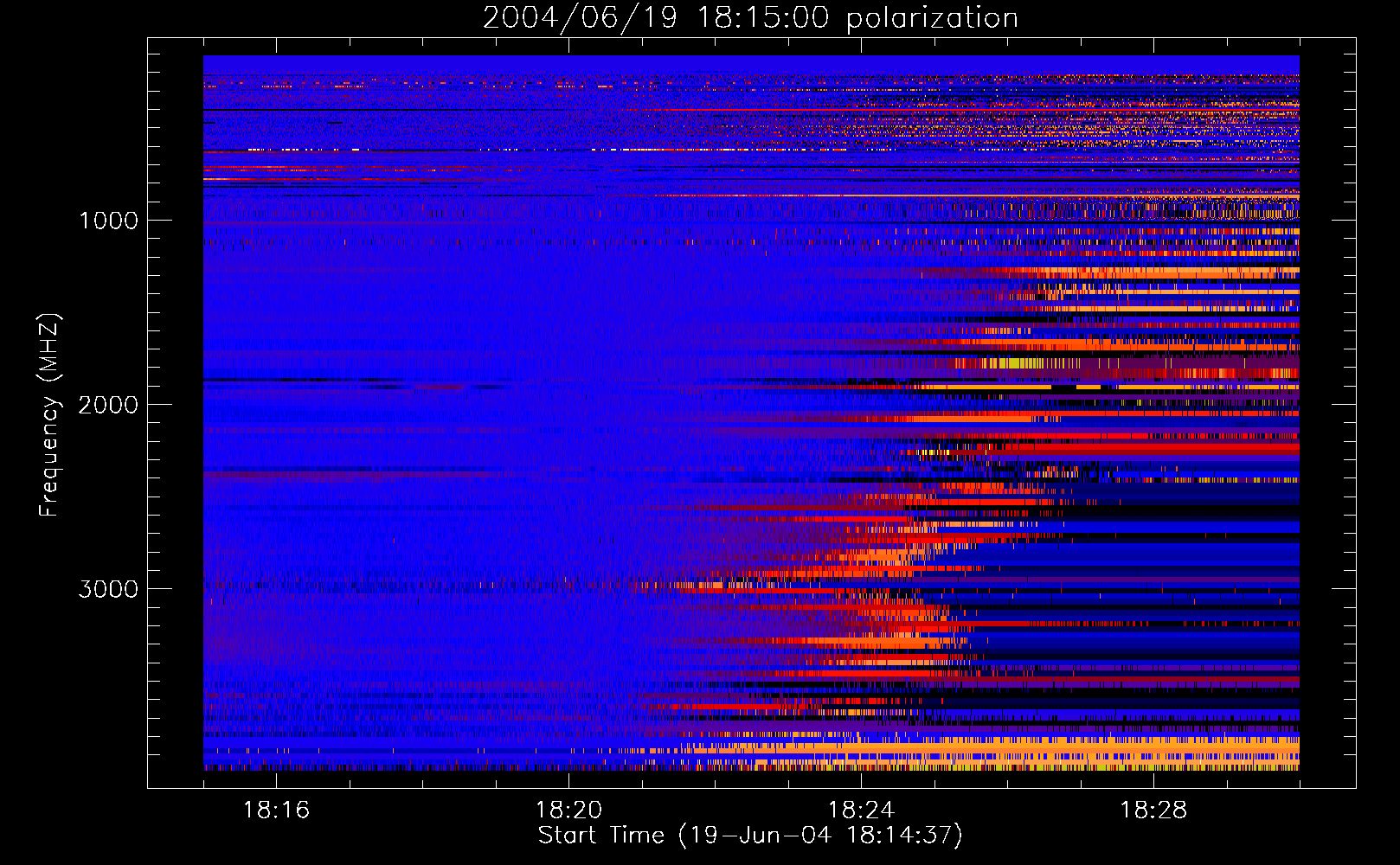This screenshot has width=1400, height=865.
Task: Click the 18:16 time tick label
Action: (x=276, y=811)
